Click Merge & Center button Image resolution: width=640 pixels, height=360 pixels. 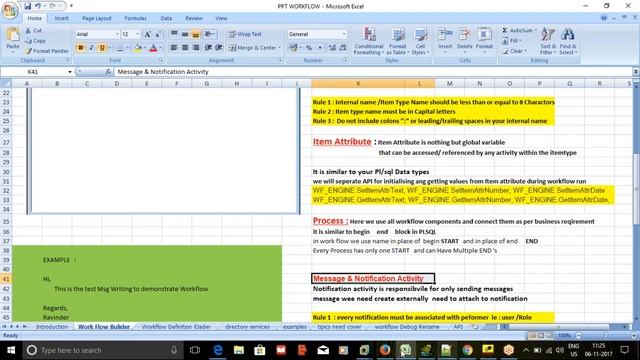click(253, 48)
